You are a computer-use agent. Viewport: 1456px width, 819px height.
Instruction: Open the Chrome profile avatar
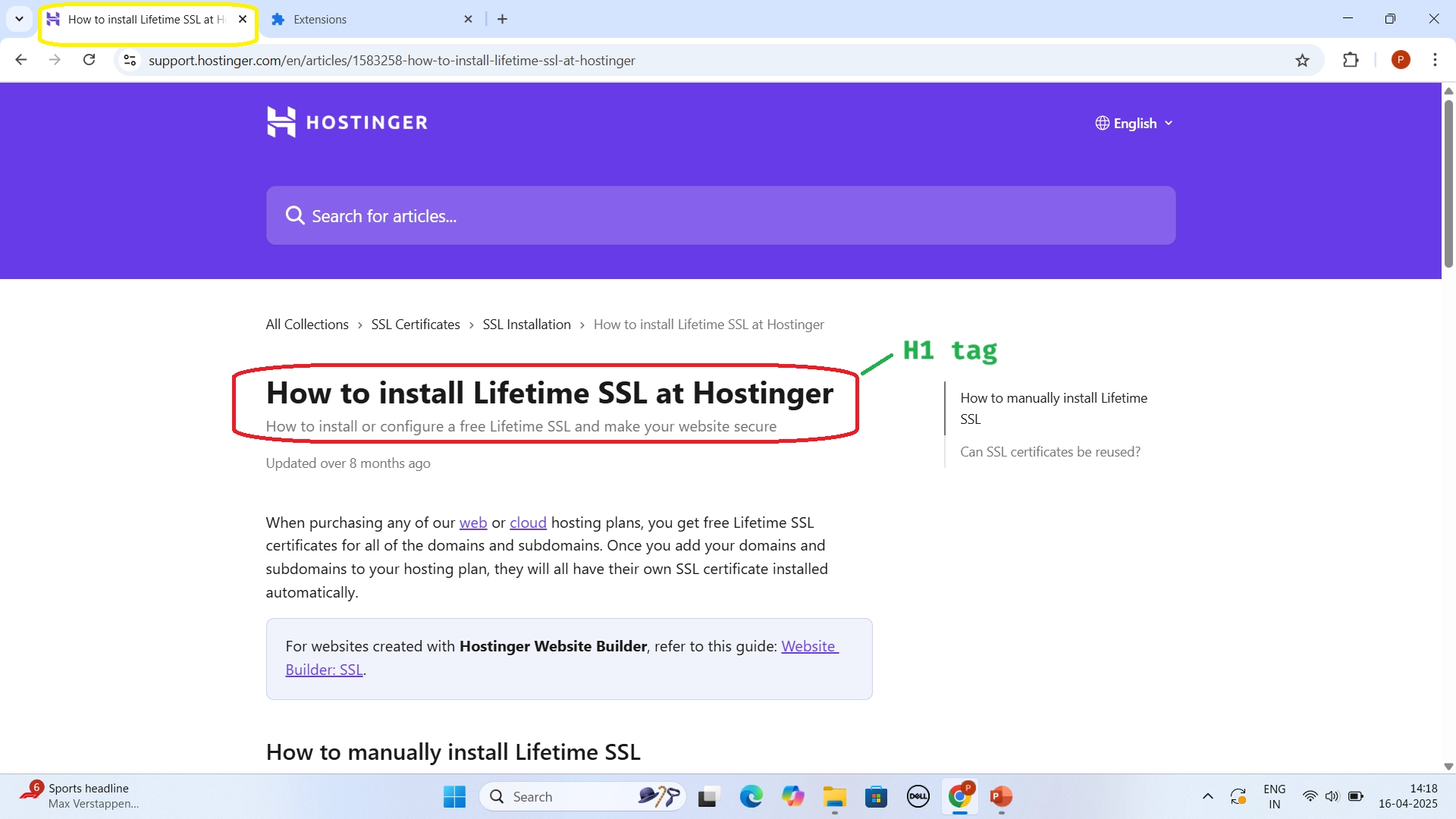[x=1401, y=61]
